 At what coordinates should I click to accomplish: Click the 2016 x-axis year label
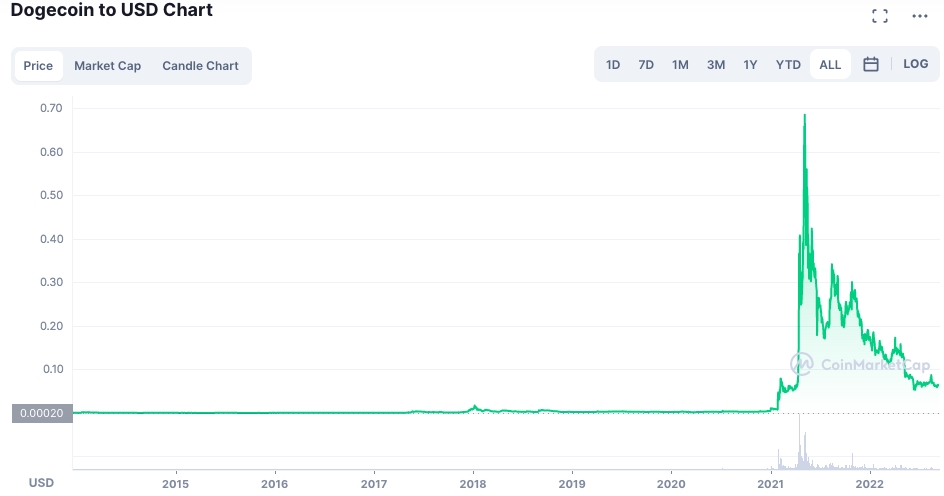pyautogui.click(x=275, y=483)
